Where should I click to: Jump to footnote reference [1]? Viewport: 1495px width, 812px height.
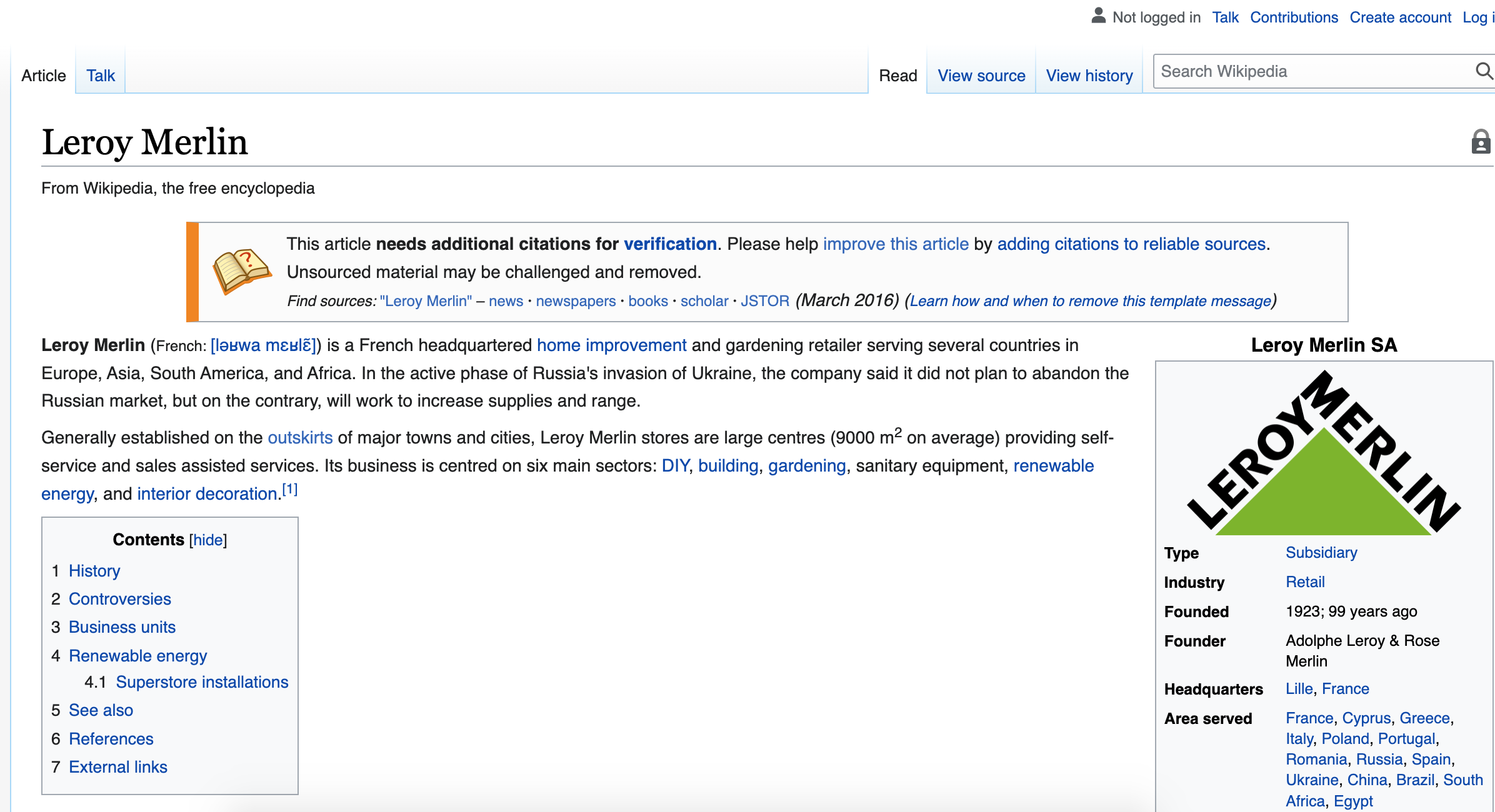pos(289,489)
